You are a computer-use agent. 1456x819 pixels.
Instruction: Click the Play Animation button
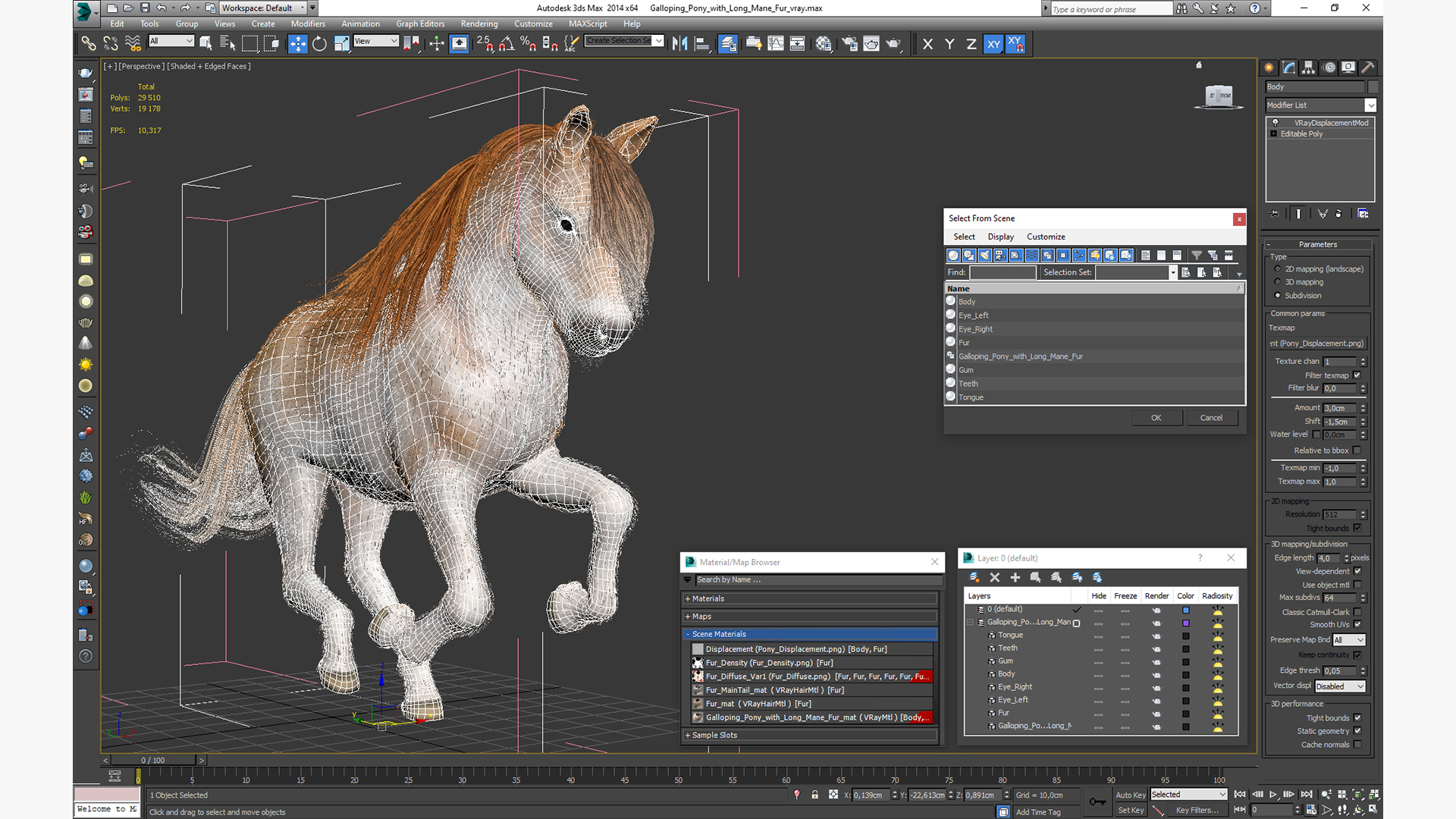pos(1273,794)
